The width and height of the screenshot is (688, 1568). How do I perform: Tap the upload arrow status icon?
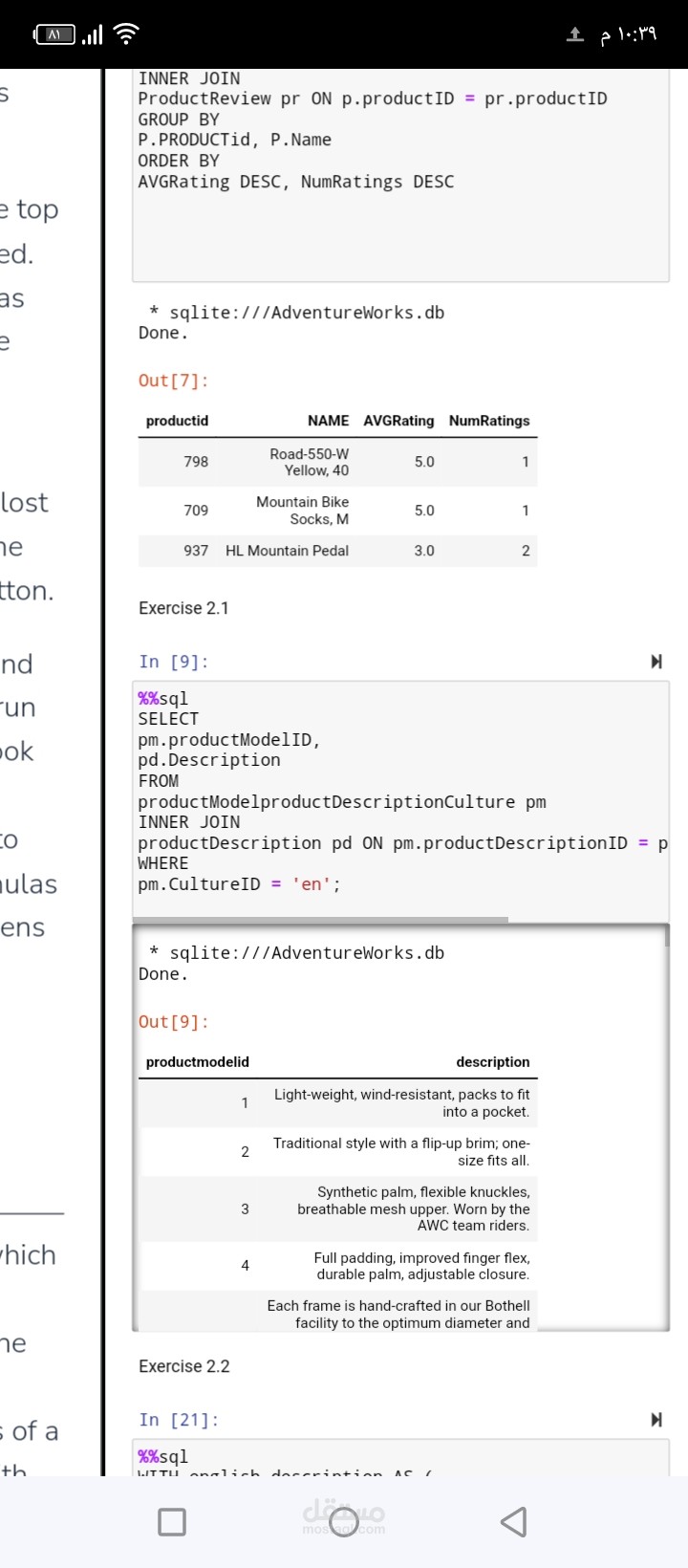(575, 35)
